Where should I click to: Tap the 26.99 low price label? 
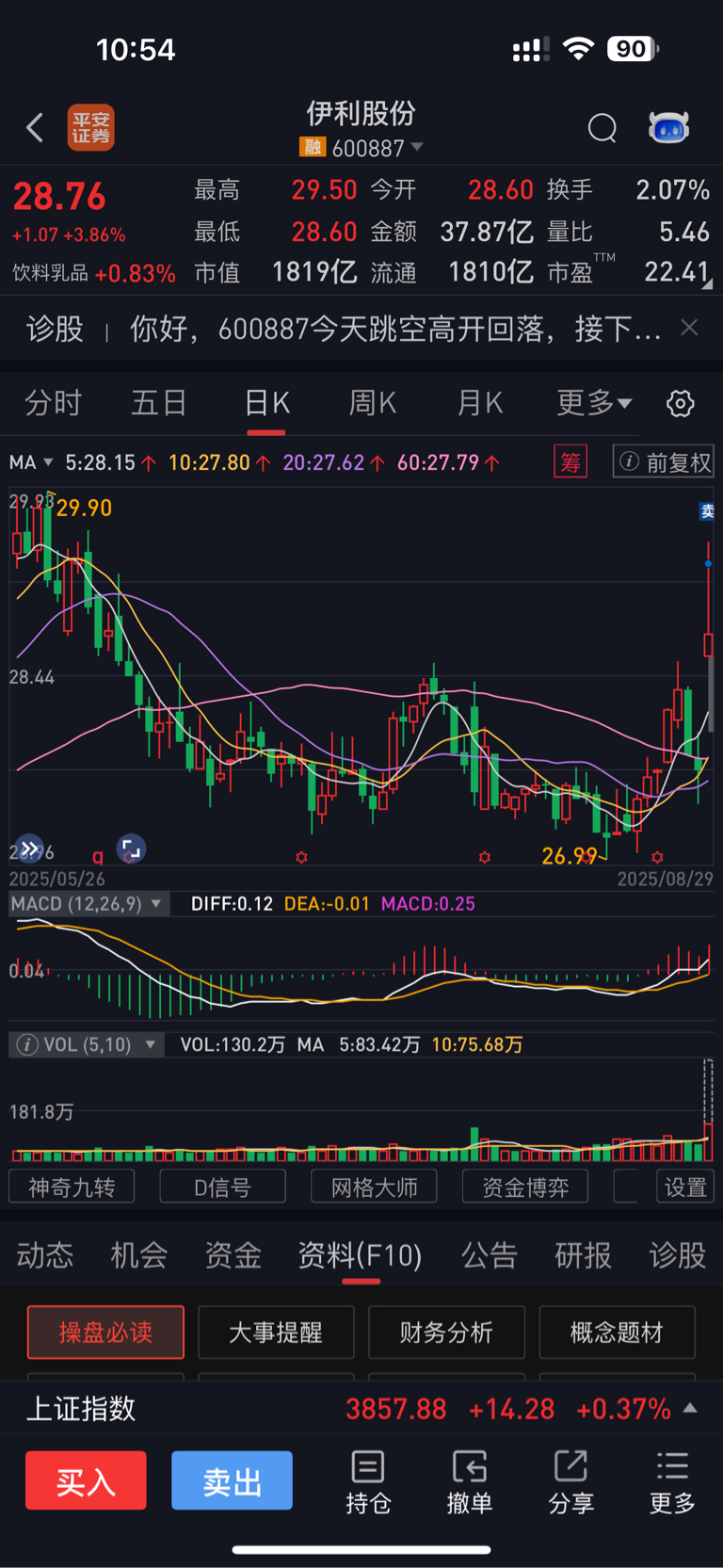570,856
